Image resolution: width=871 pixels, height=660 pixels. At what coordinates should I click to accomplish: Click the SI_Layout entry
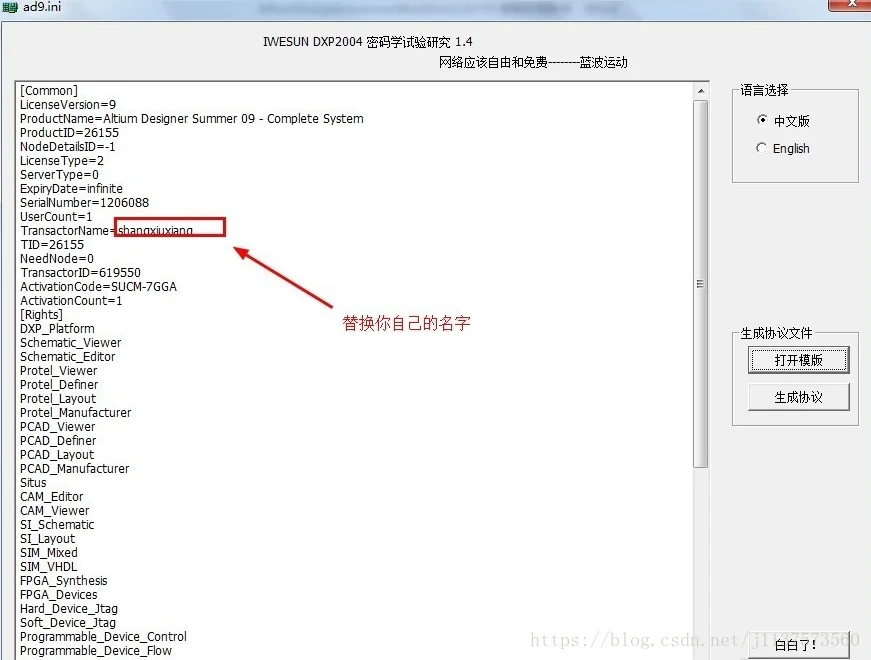click(x=48, y=539)
